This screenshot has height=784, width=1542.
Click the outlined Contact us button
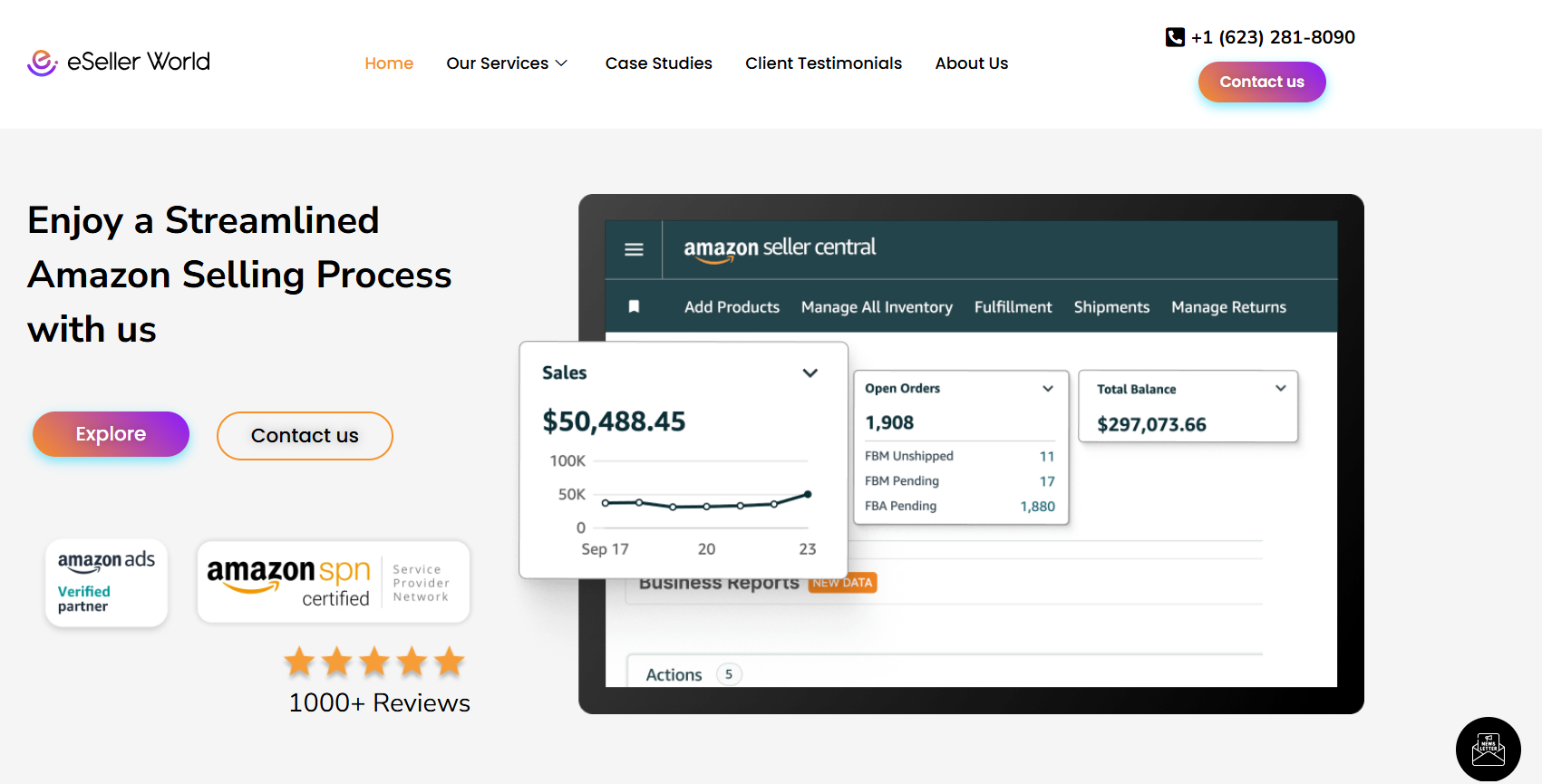[305, 436]
